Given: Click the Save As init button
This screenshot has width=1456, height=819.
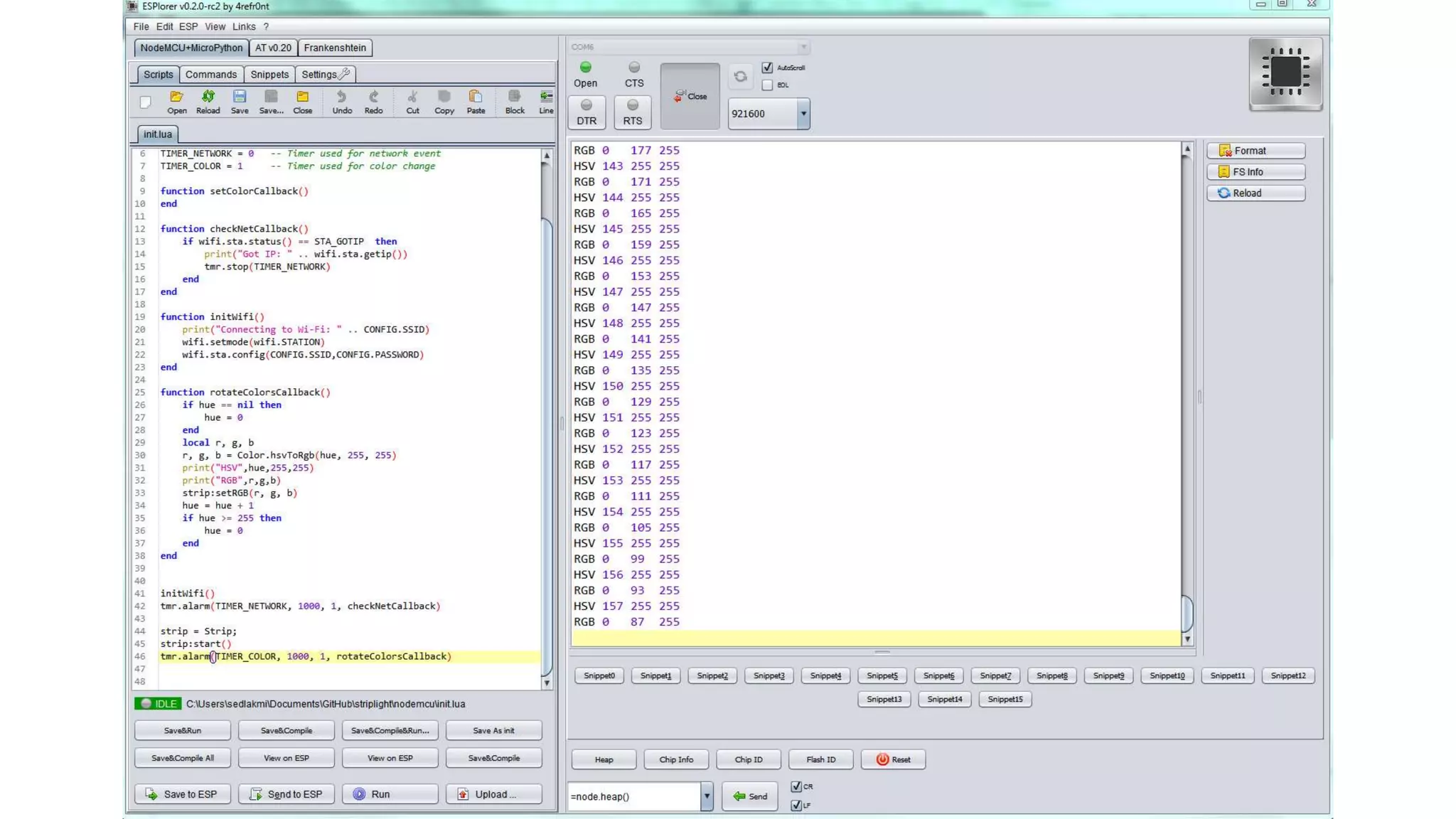Looking at the screenshot, I should (493, 730).
